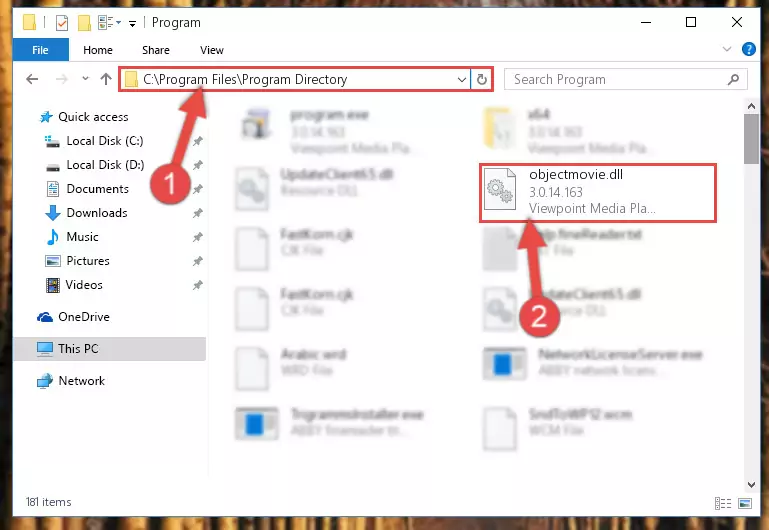
Task: Click the vertical scrollbar thumb
Action: tap(751, 139)
